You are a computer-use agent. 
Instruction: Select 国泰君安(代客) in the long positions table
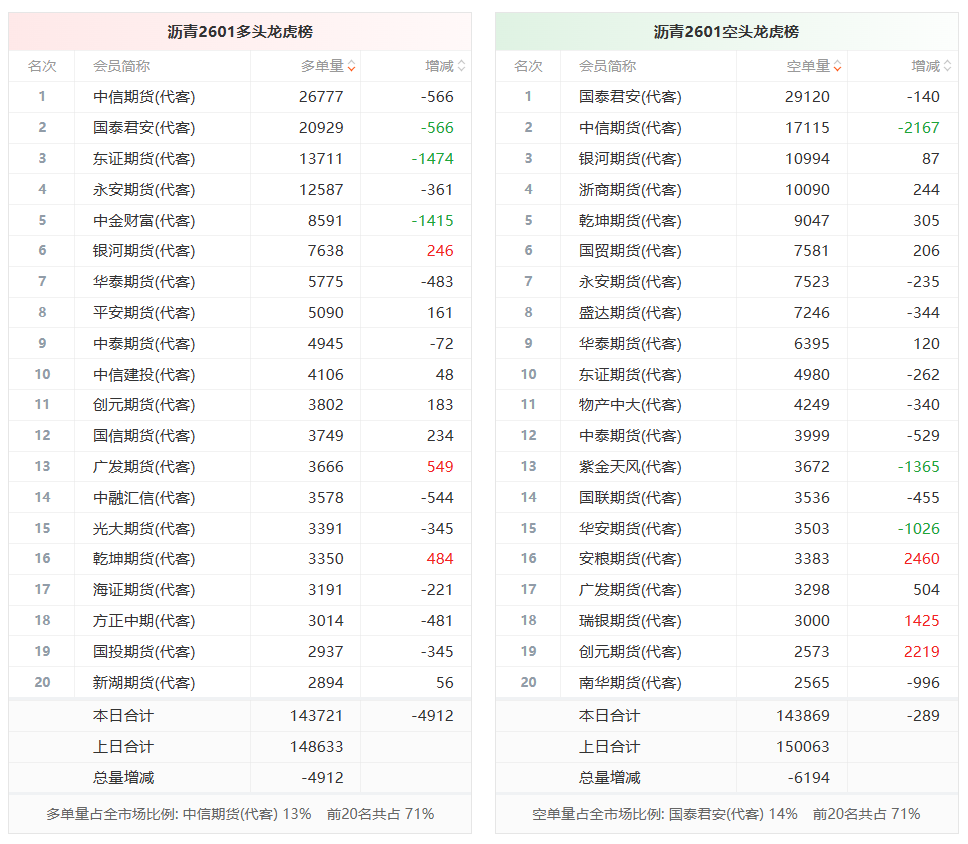coord(144,128)
